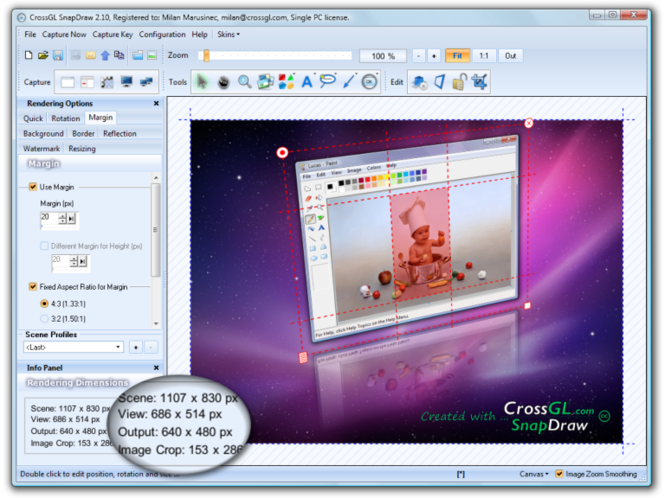
Task: Open the Canvas dropdown in status bar
Action: [x=534, y=474]
